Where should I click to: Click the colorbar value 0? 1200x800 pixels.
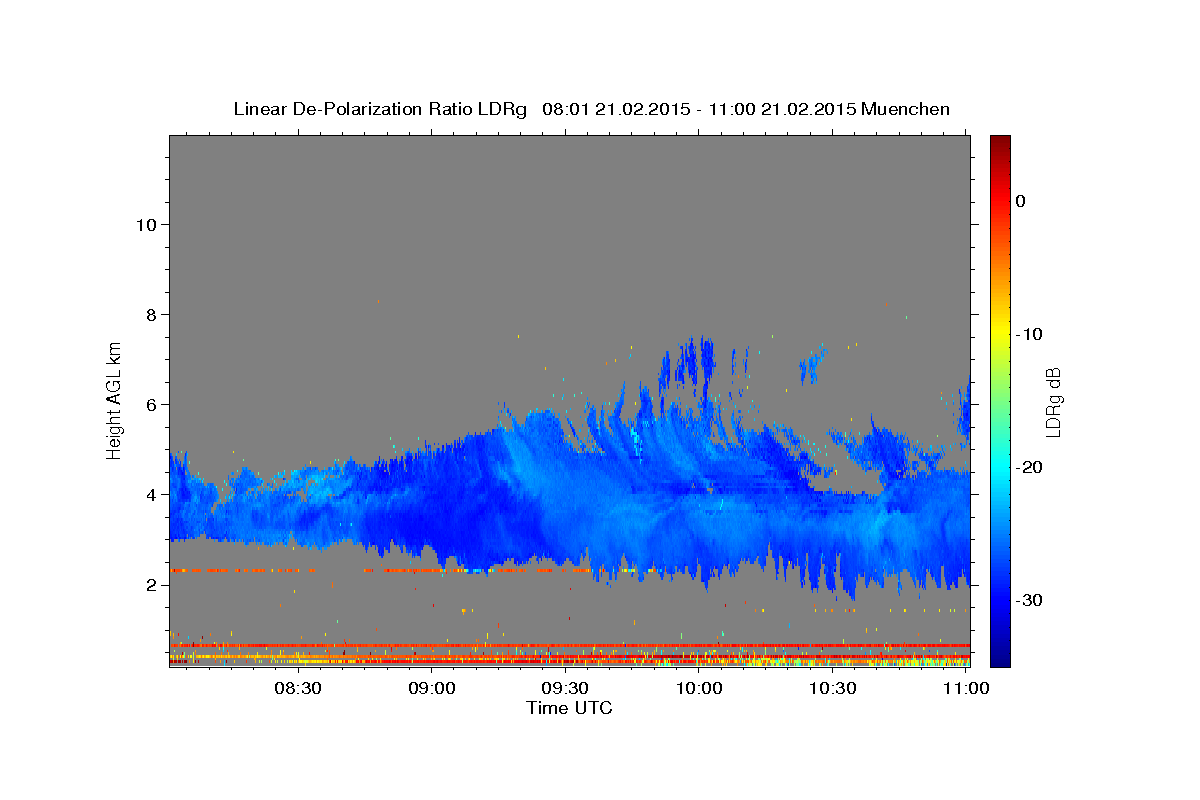click(x=1020, y=201)
